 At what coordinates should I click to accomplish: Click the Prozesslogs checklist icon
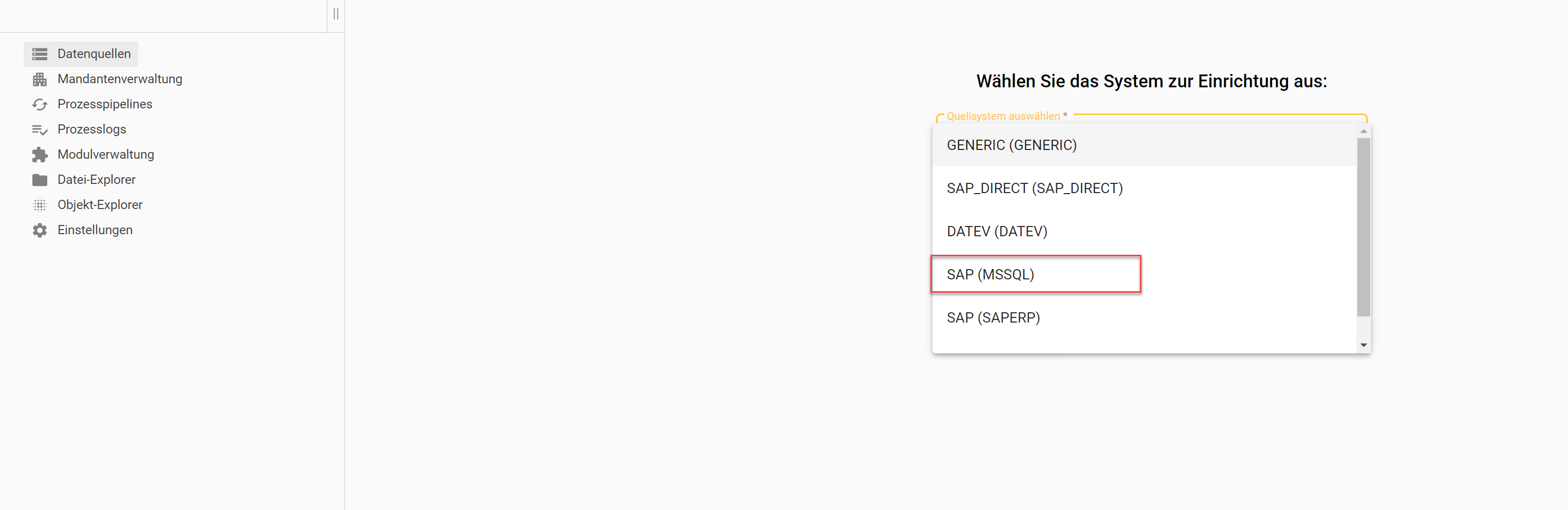click(x=40, y=129)
